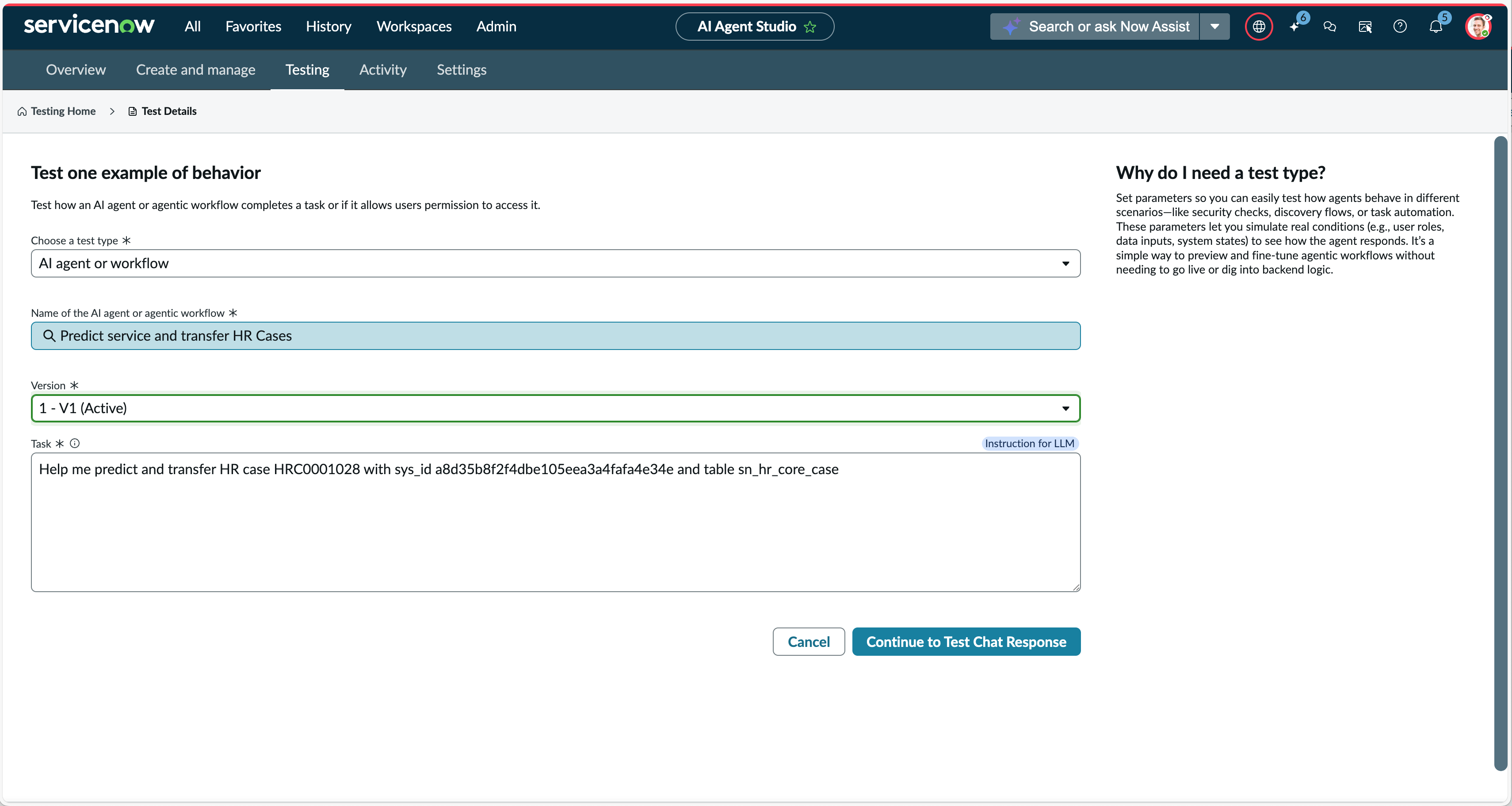Click the Version field label
This screenshot has height=806, width=1512.
[x=48, y=385]
